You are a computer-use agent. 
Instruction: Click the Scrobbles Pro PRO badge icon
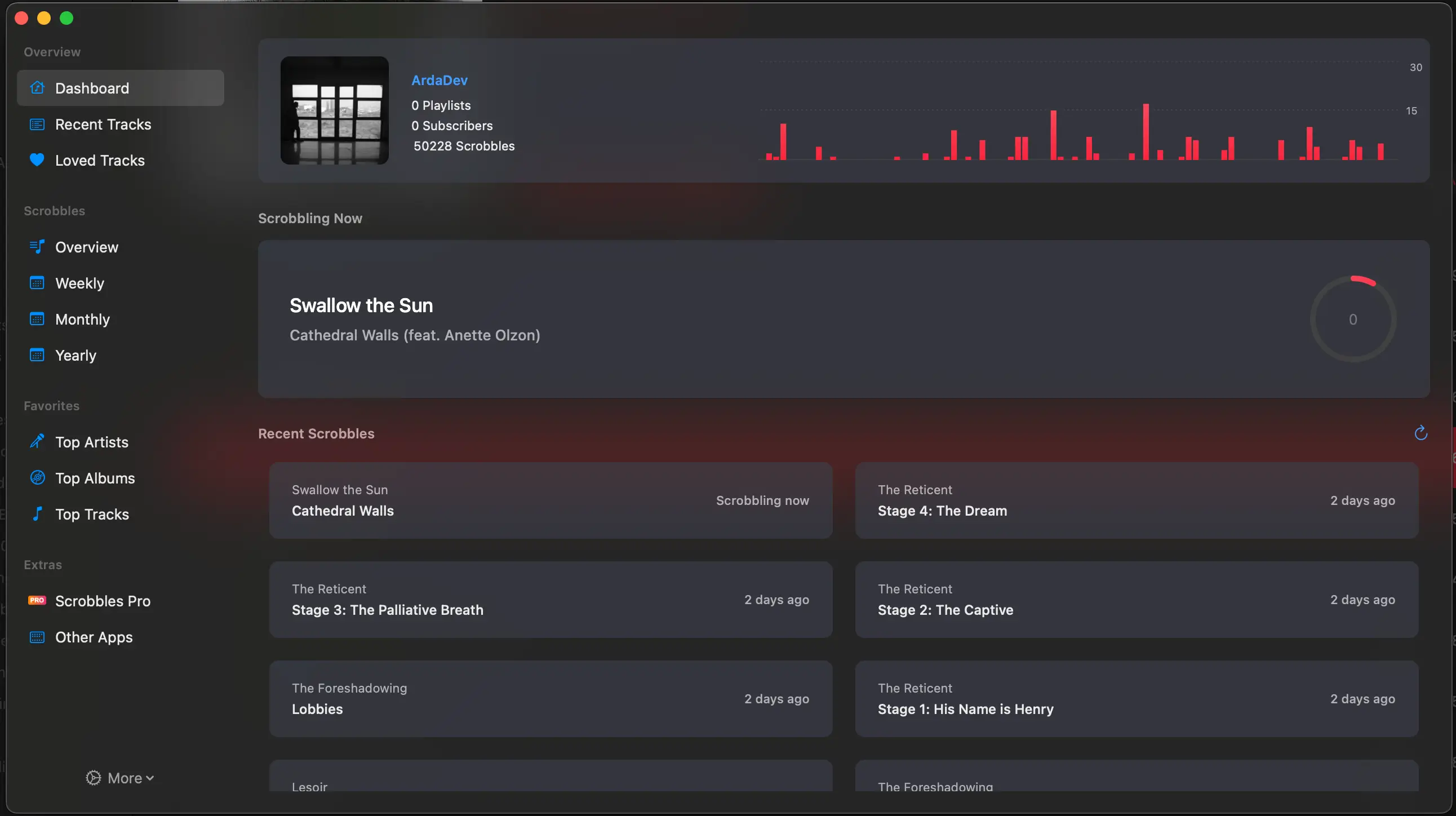tap(37, 601)
